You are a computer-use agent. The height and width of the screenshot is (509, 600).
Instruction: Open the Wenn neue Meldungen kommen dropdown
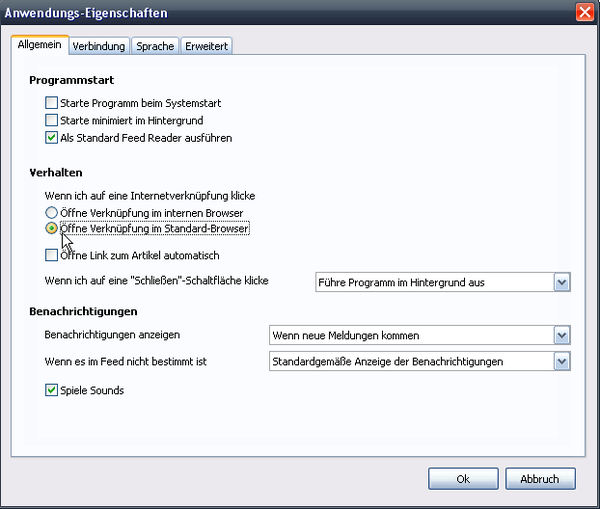[x=561, y=335]
